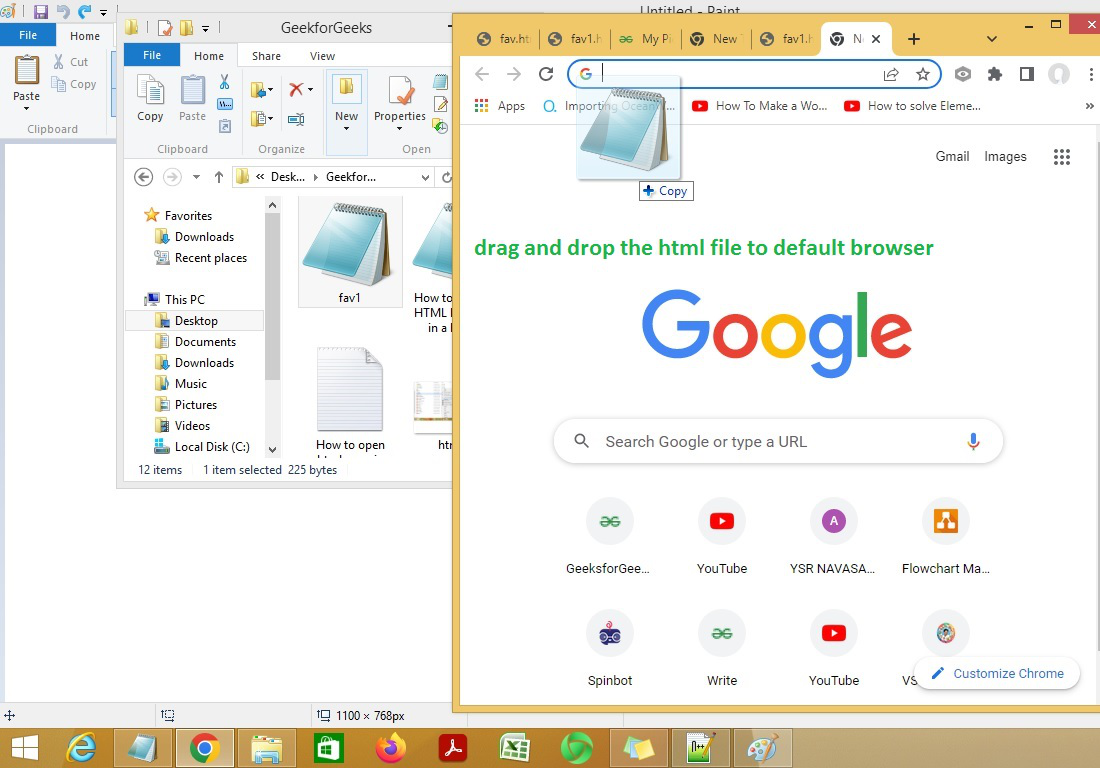The image size is (1100, 768).
Task: Open the Google apps grid
Action: [1061, 156]
